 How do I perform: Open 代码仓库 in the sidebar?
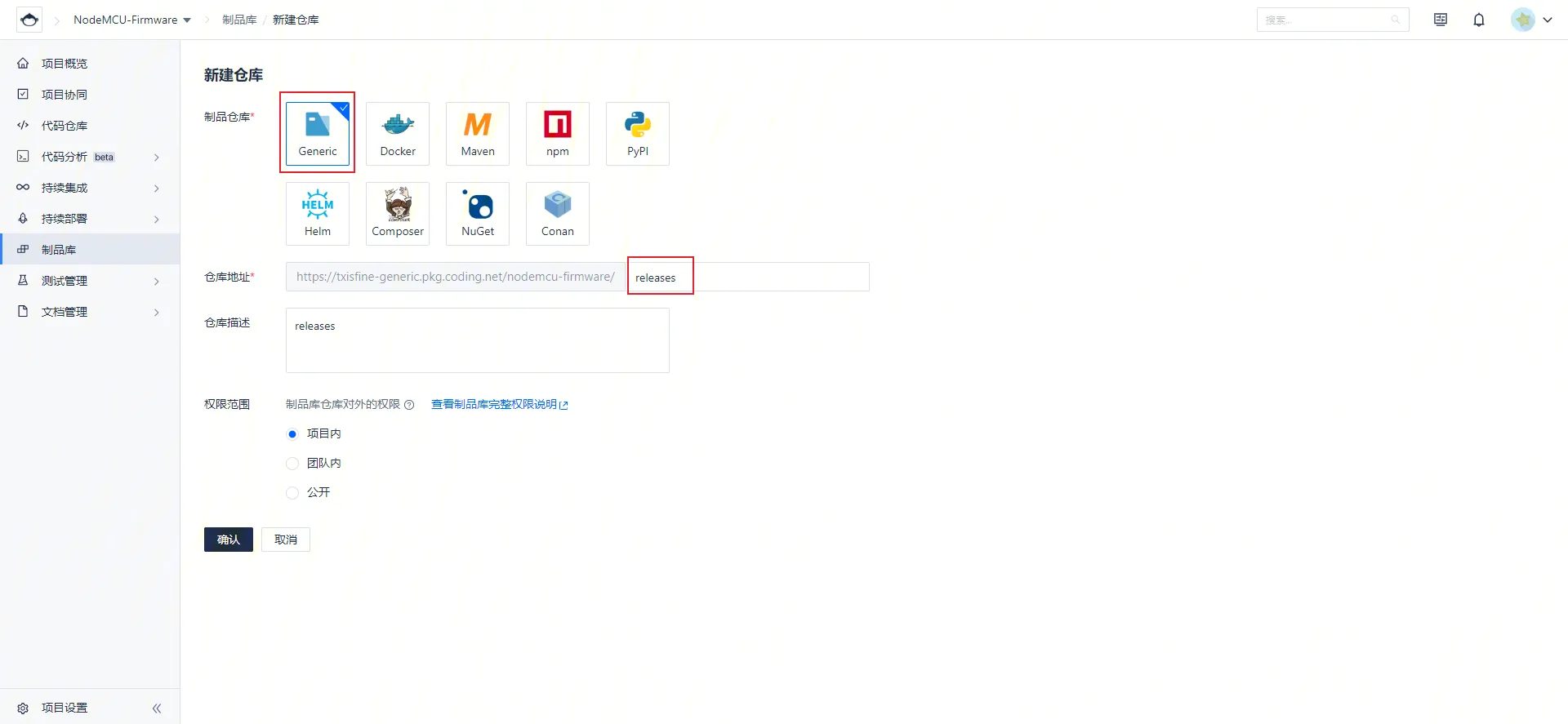point(65,126)
